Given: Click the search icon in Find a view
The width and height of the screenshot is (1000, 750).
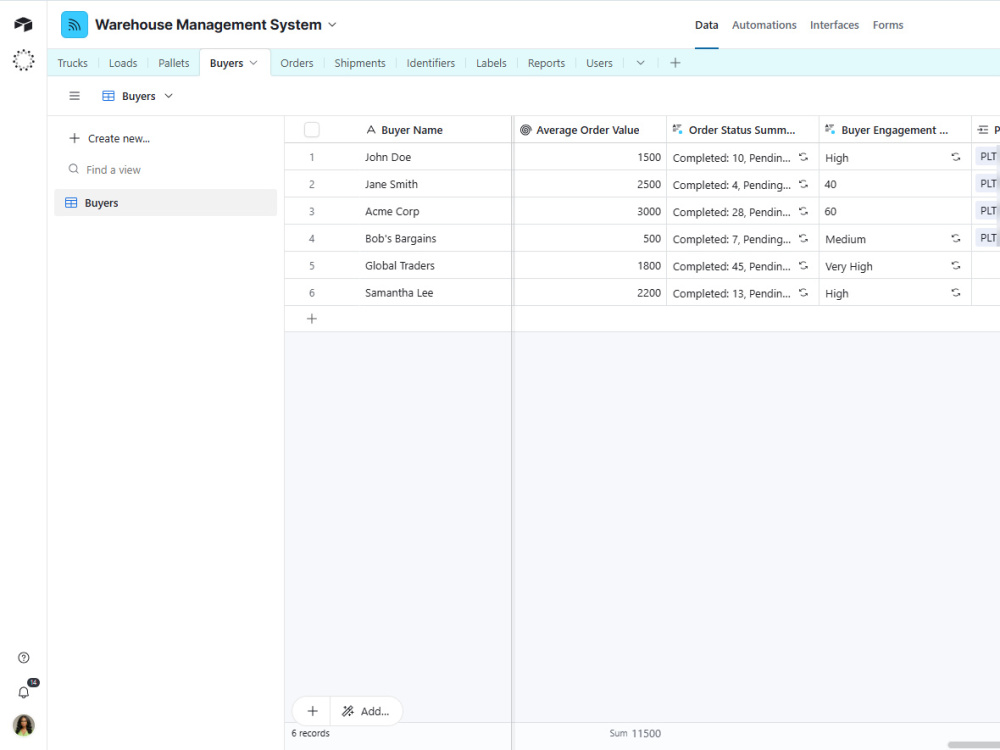Looking at the screenshot, I should (74, 169).
